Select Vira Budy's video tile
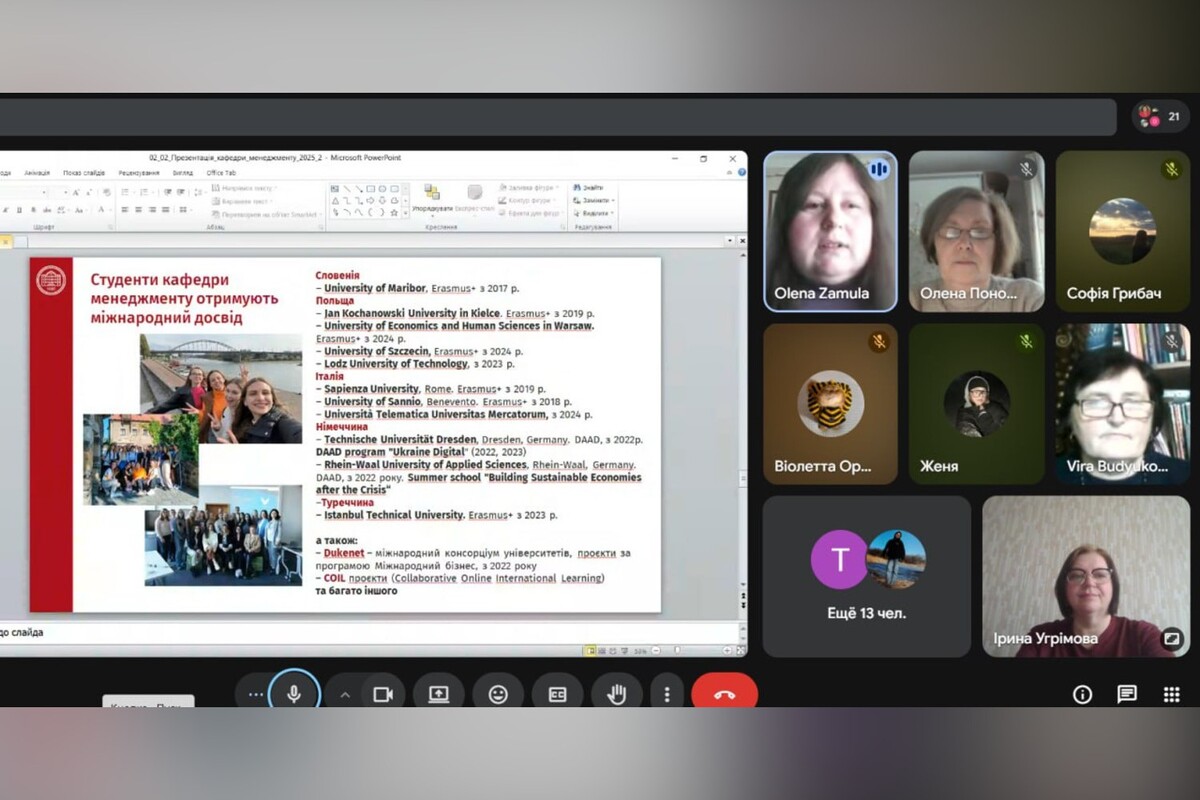Screen dimensions: 1200x800 pyautogui.click(x=1123, y=404)
